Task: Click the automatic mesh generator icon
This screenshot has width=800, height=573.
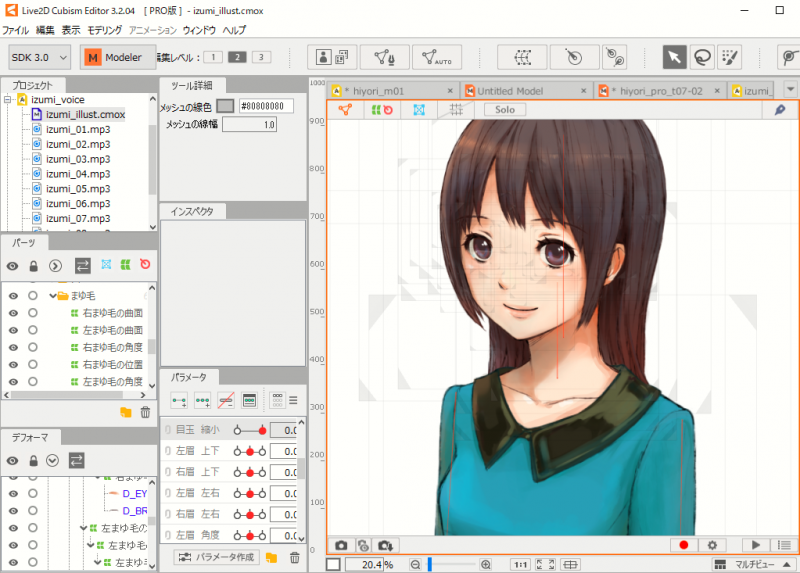Action: [436, 57]
